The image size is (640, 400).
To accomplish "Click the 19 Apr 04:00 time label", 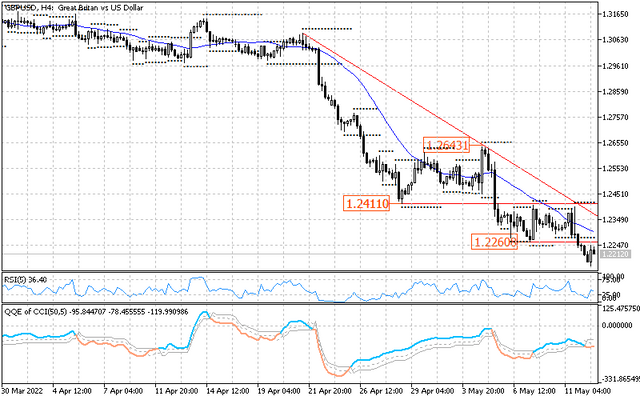I will [x=279, y=391].
